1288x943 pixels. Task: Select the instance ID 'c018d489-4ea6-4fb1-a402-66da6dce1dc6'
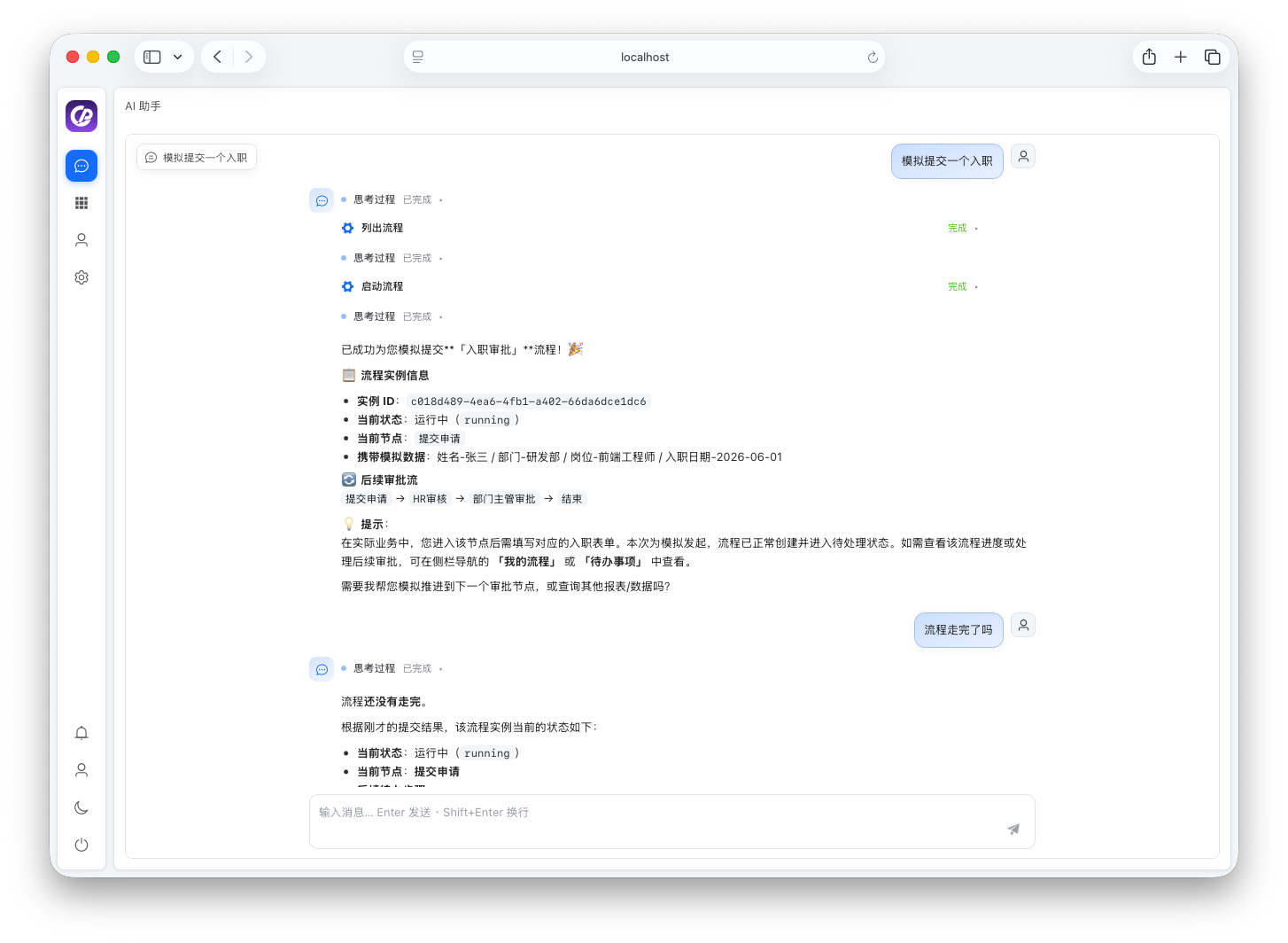coord(529,401)
